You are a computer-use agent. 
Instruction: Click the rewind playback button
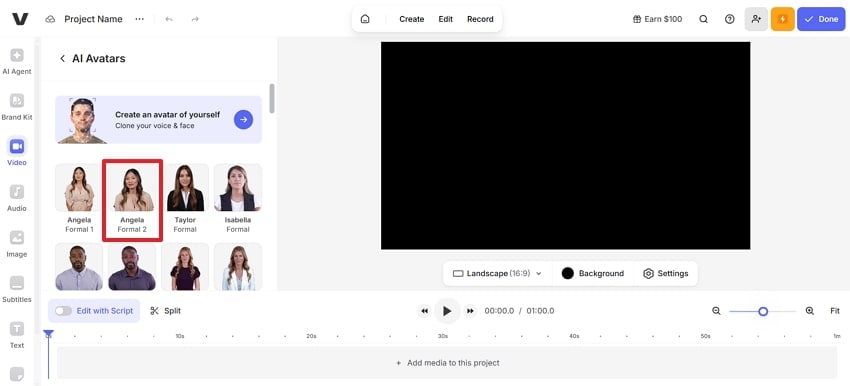point(424,311)
